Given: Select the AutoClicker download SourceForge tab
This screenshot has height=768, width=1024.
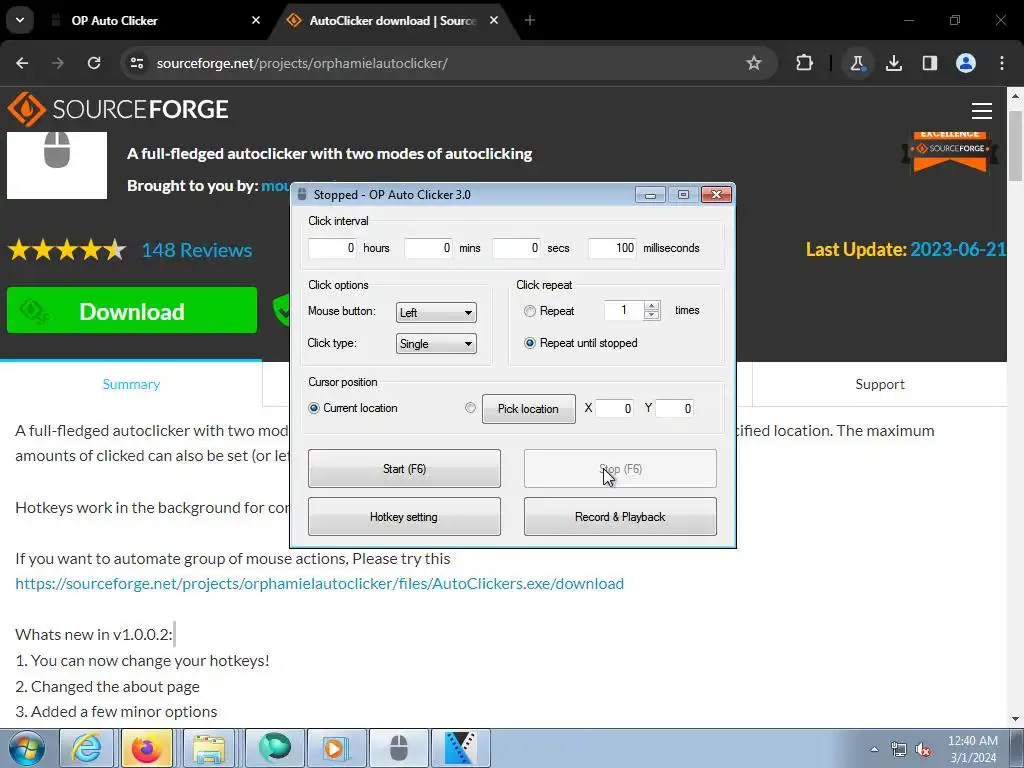Looking at the screenshot, I should click(392, 20).
